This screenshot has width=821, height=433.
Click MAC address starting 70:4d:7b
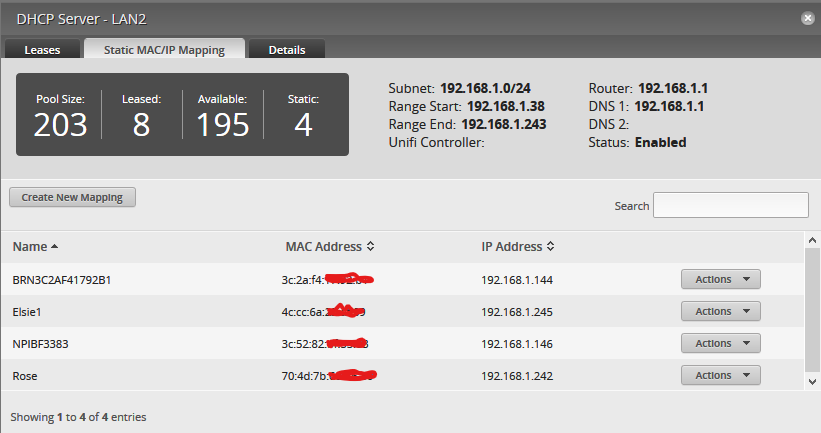(329, 375)
